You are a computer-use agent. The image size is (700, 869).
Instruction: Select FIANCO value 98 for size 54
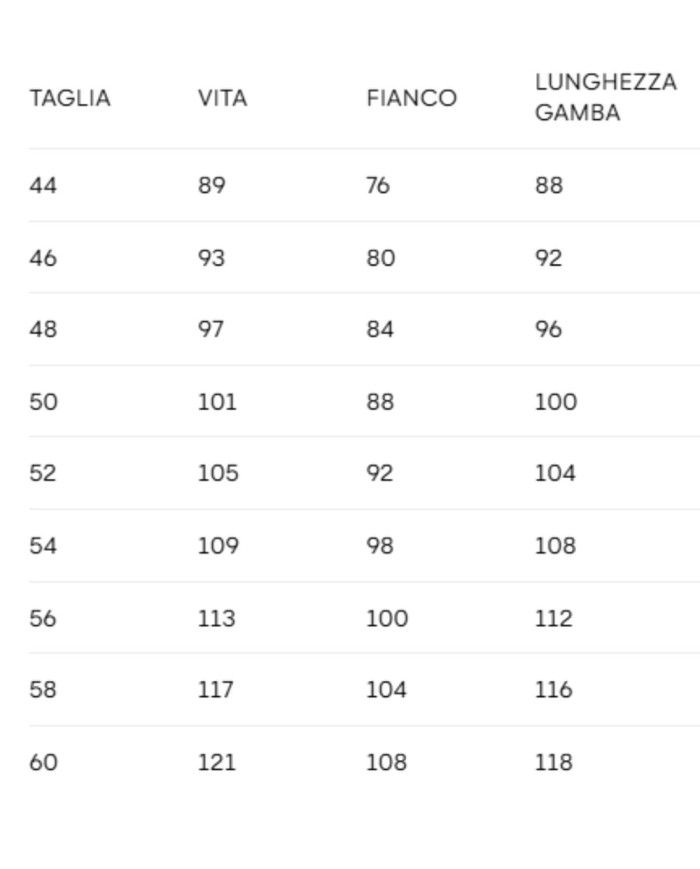pos(380,546)
